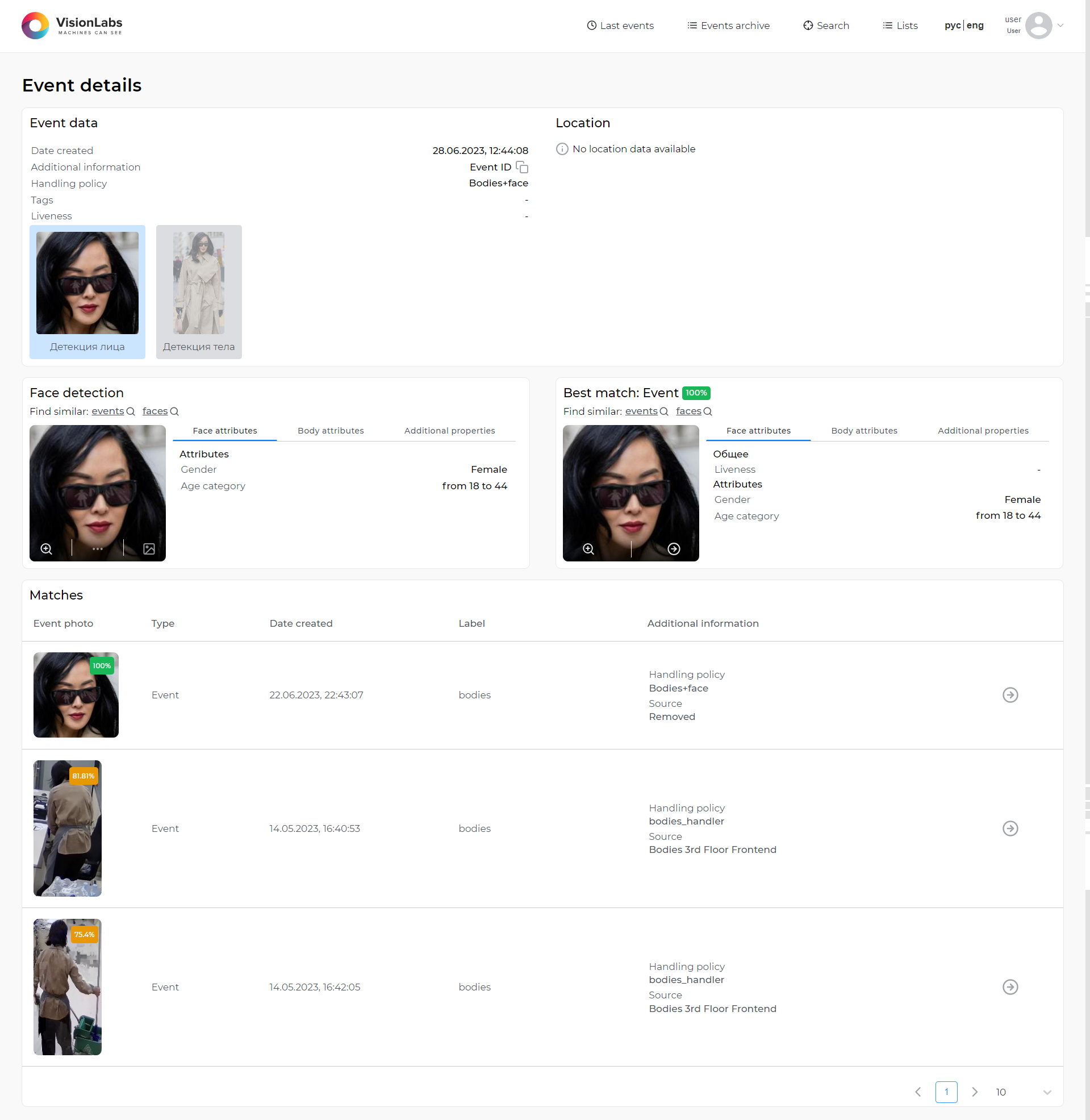Switch interface language to eng
The image size is (1090, 1120).
pyautogui.click(x=975, y=26)
